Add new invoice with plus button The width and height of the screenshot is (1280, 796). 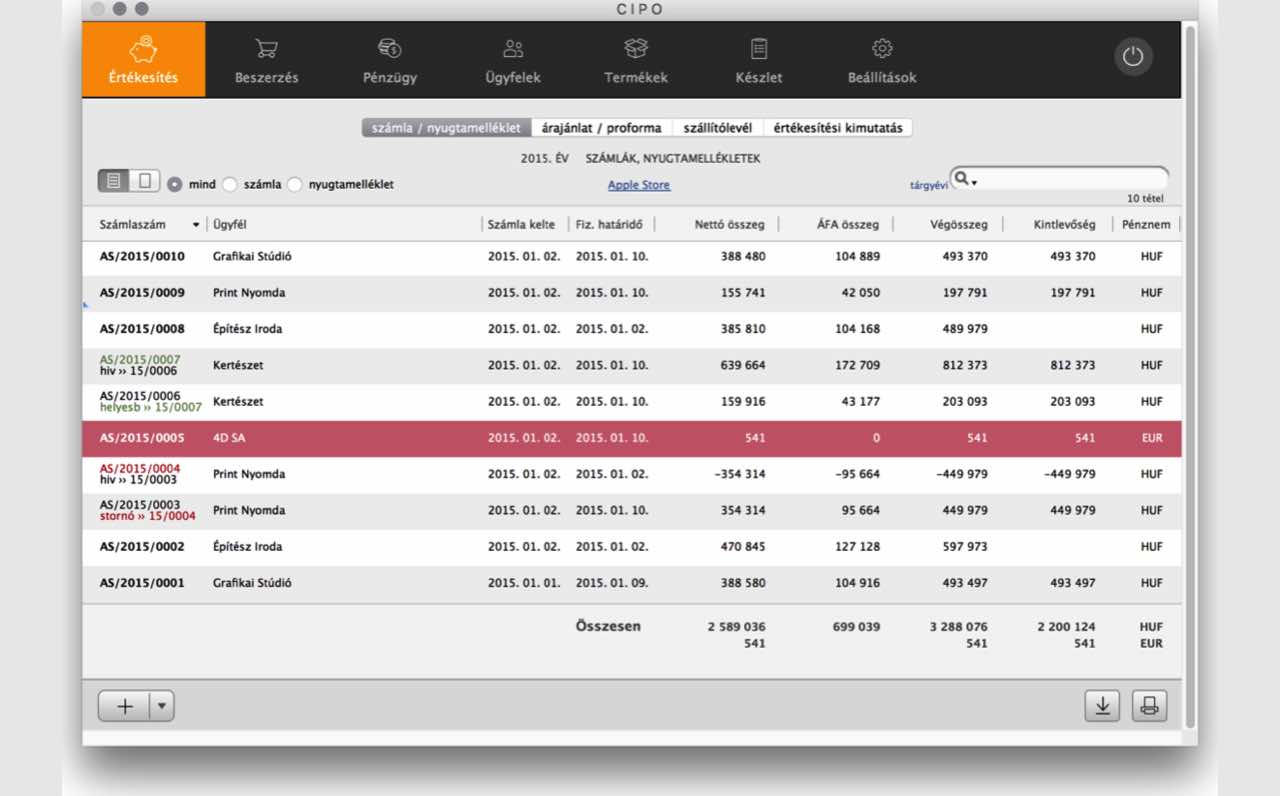(x=125, y=706)
